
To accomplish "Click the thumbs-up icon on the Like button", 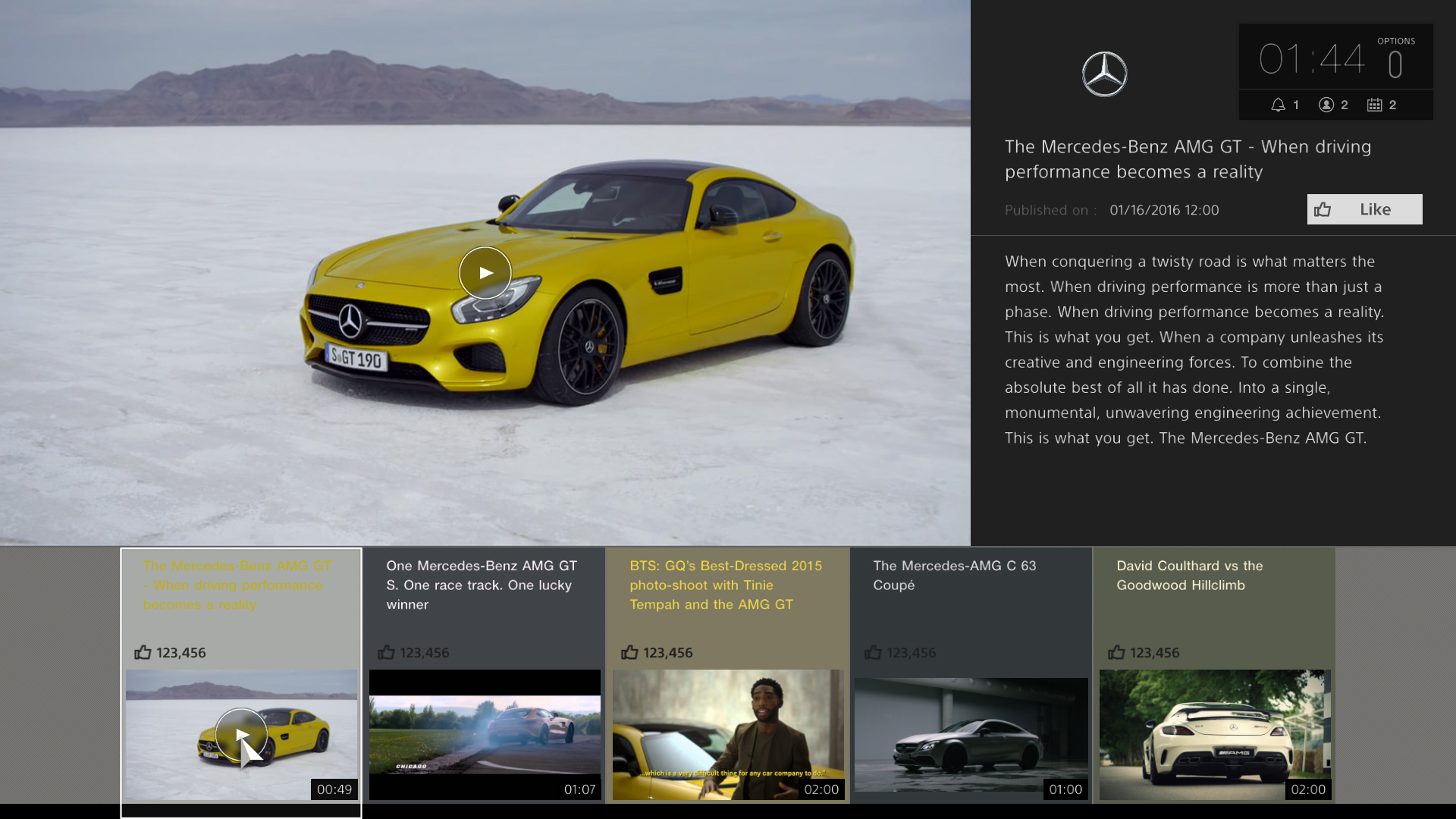I will 1323,209.
